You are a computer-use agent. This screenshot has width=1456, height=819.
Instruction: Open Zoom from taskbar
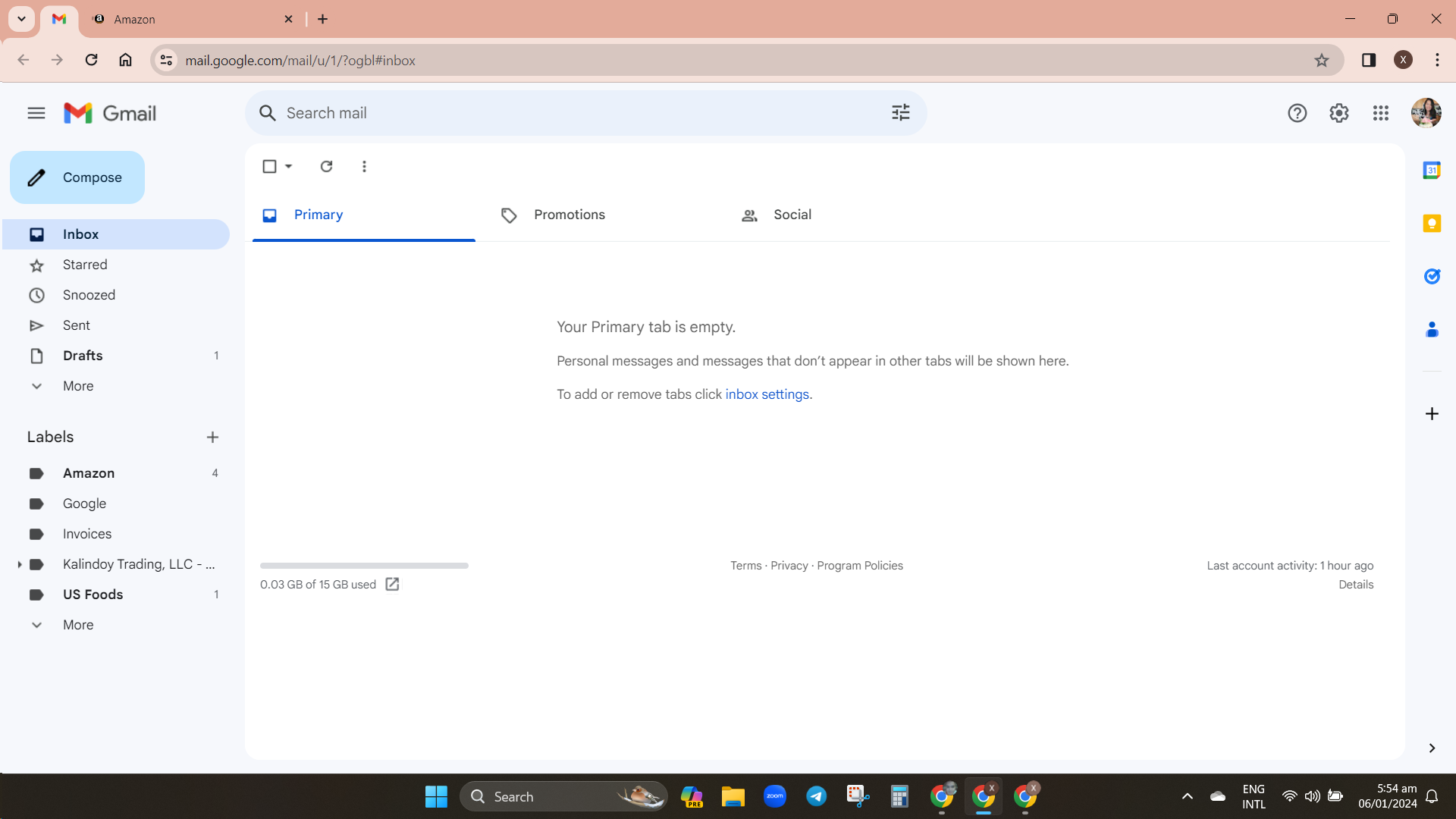774,797
